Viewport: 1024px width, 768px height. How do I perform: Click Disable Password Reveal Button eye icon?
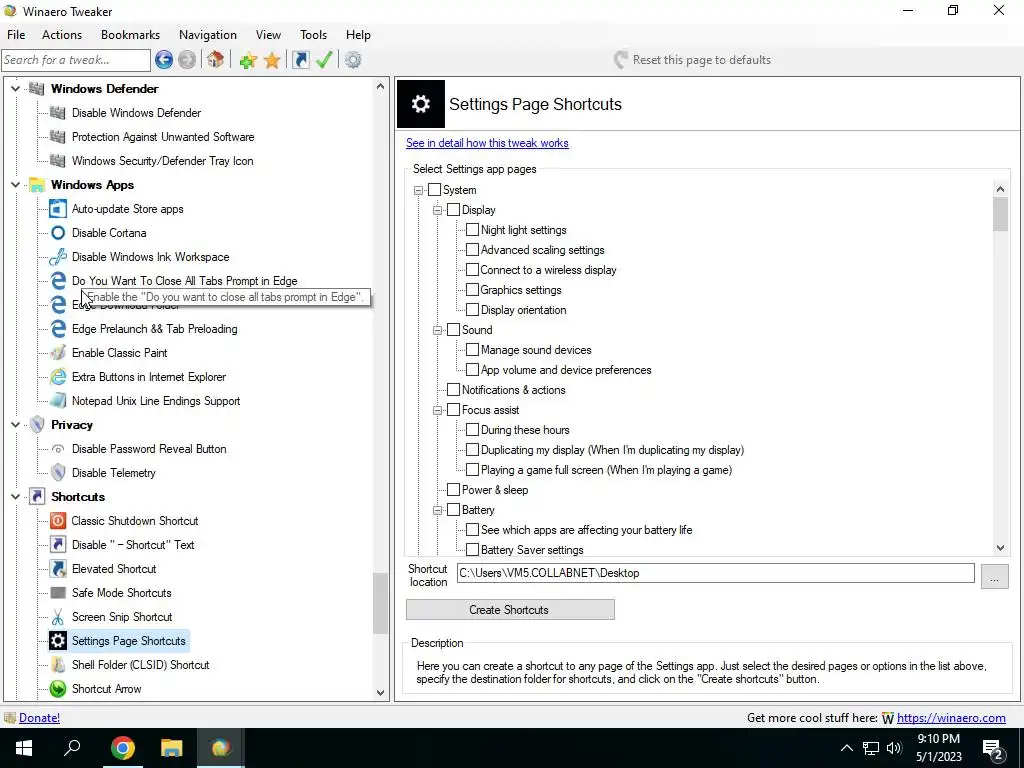pos(58,449)
